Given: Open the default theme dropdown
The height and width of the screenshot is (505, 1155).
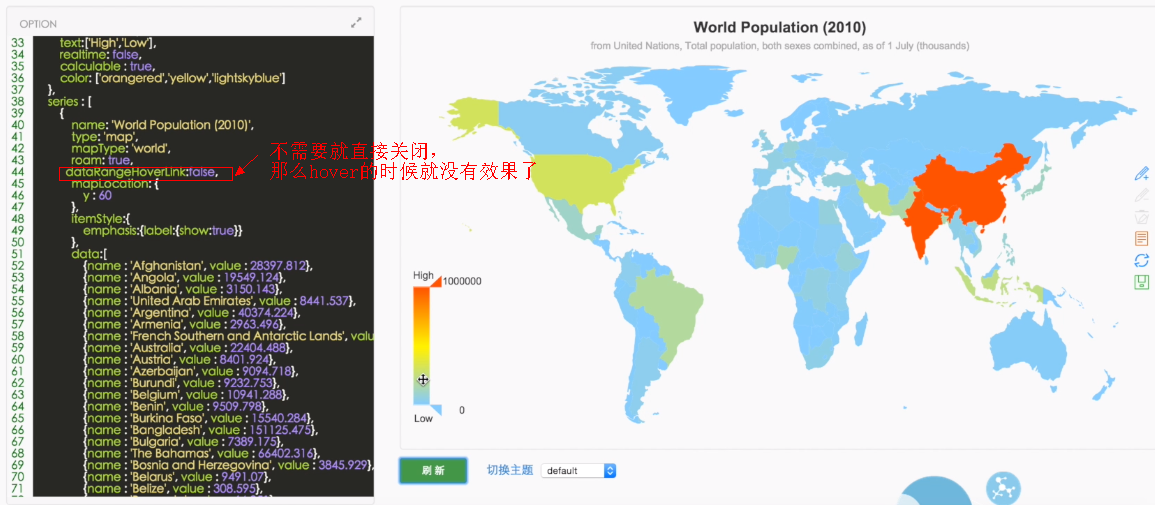Looking at the screenshot, I should [578, 470].
